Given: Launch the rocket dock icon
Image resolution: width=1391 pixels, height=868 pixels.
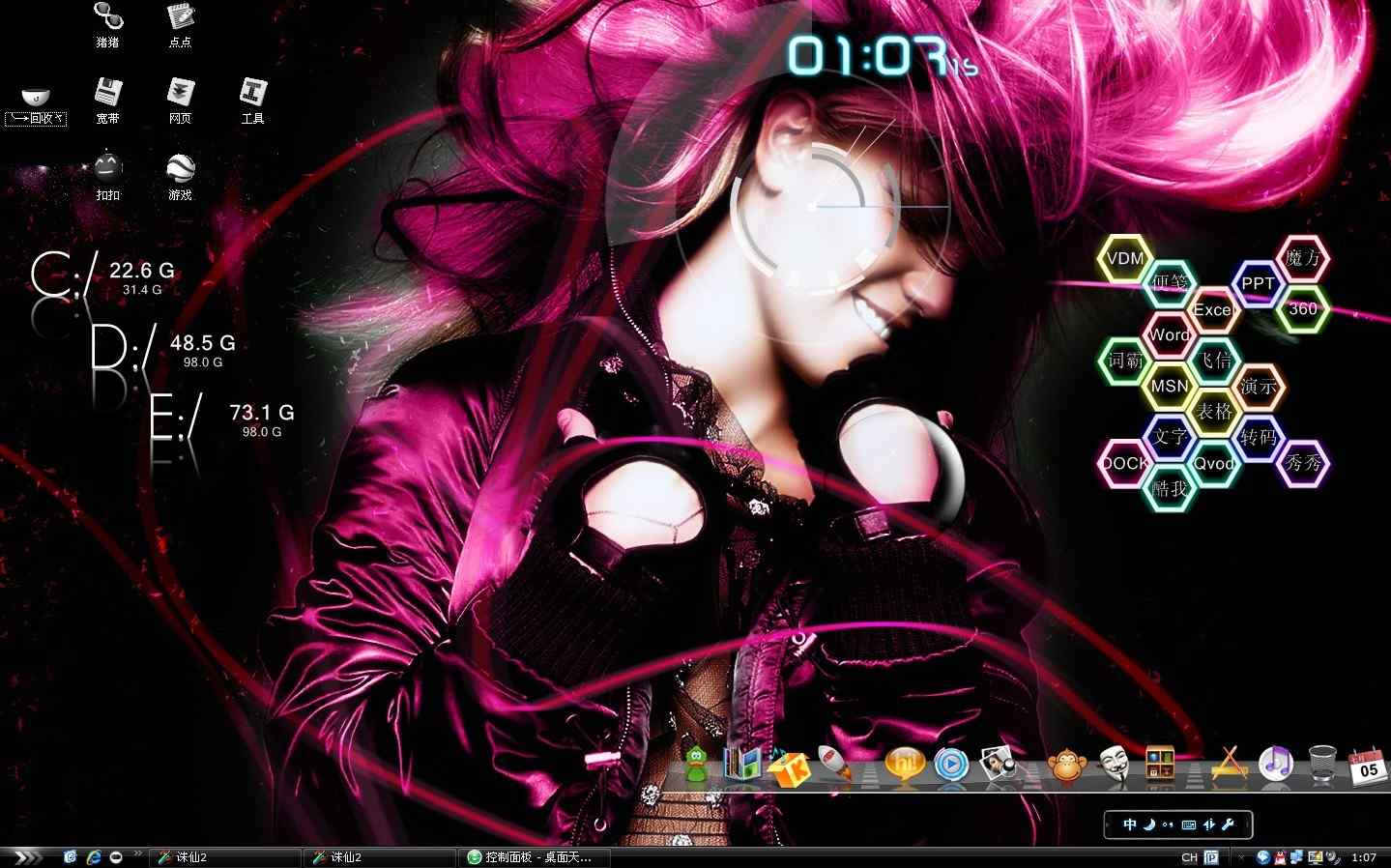Looking at the screenshot, I should 835,765.
